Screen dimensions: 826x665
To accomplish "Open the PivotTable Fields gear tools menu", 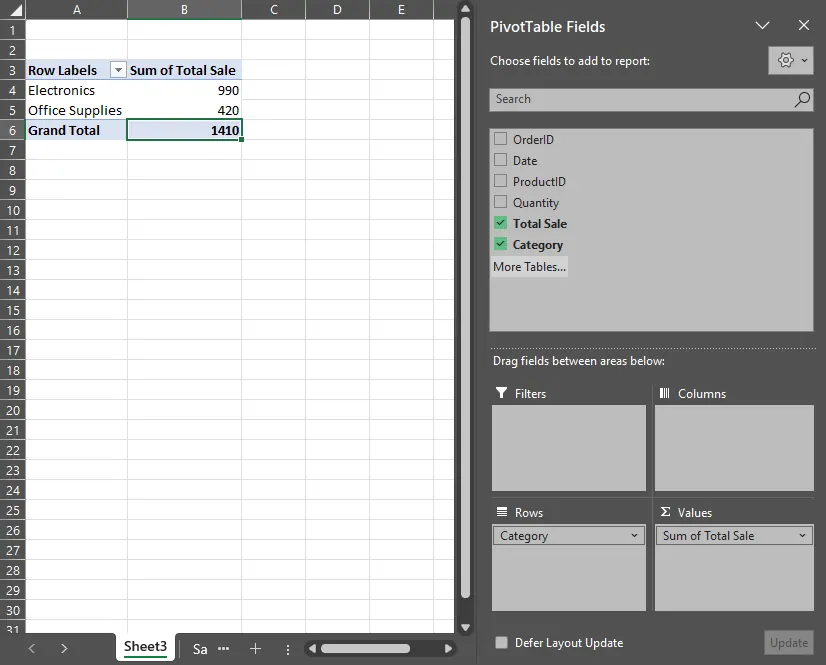I will pyautogui.click(x=791, y=61).
